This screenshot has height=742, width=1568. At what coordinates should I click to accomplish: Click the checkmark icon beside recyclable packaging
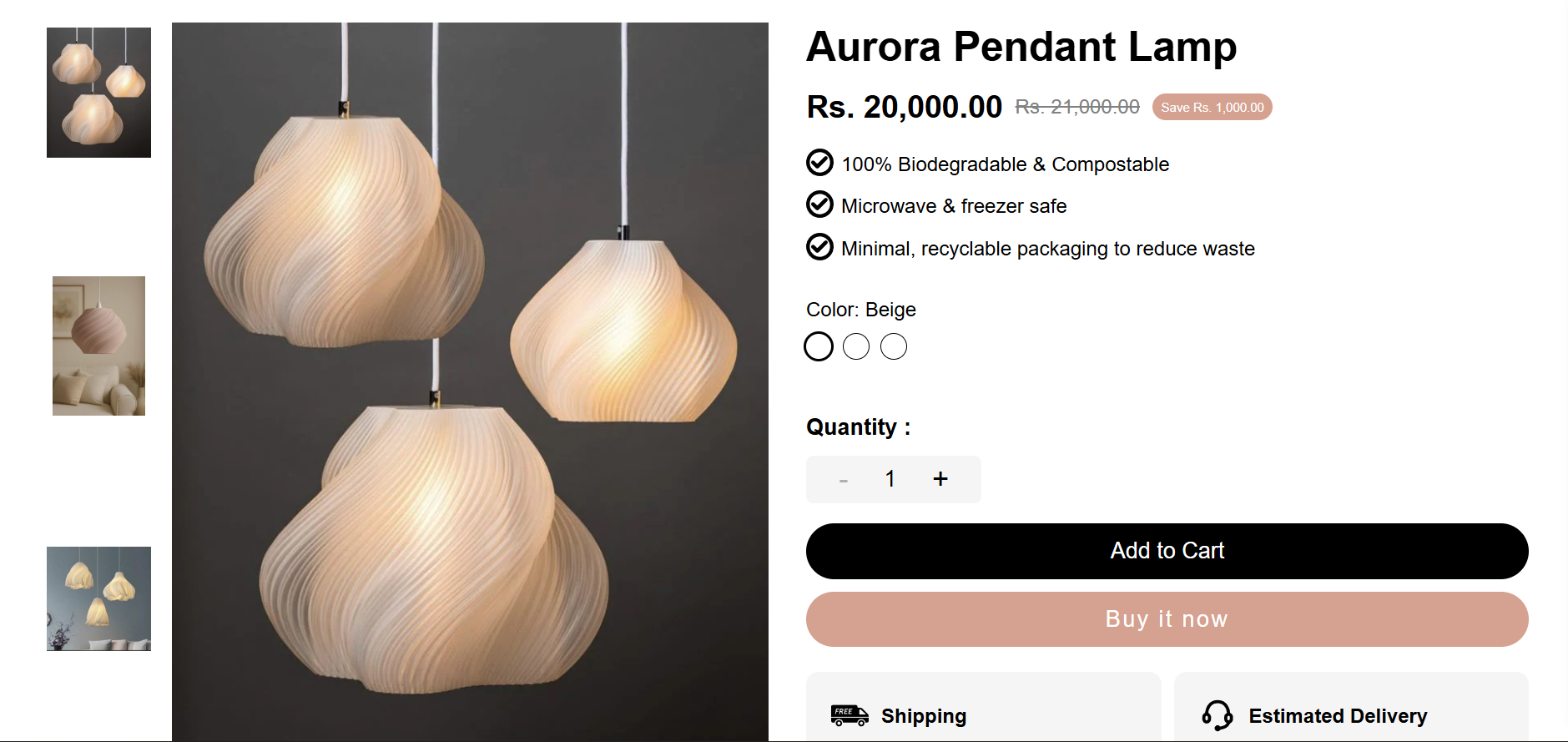[x=819, y=247]
